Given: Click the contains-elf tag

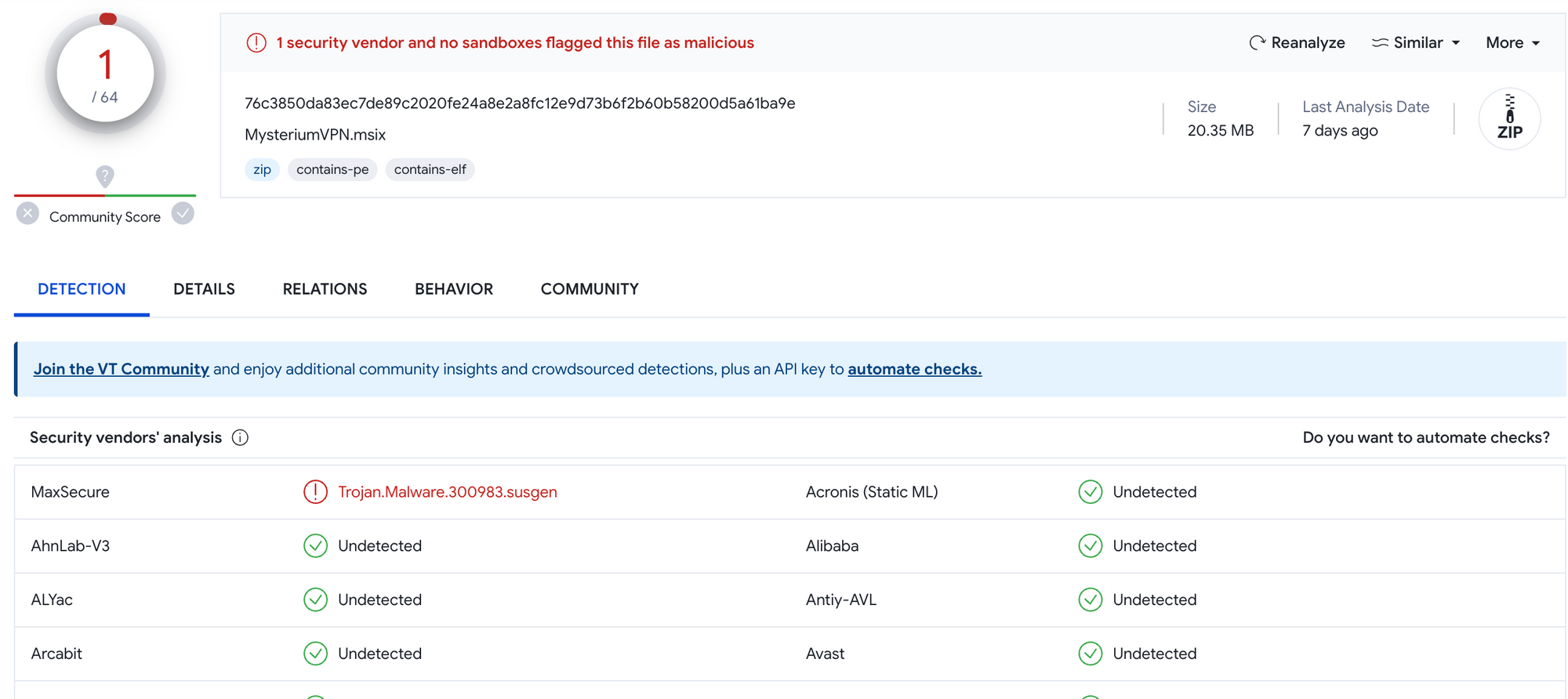Looking at the screenshot, I should point(430,170).
